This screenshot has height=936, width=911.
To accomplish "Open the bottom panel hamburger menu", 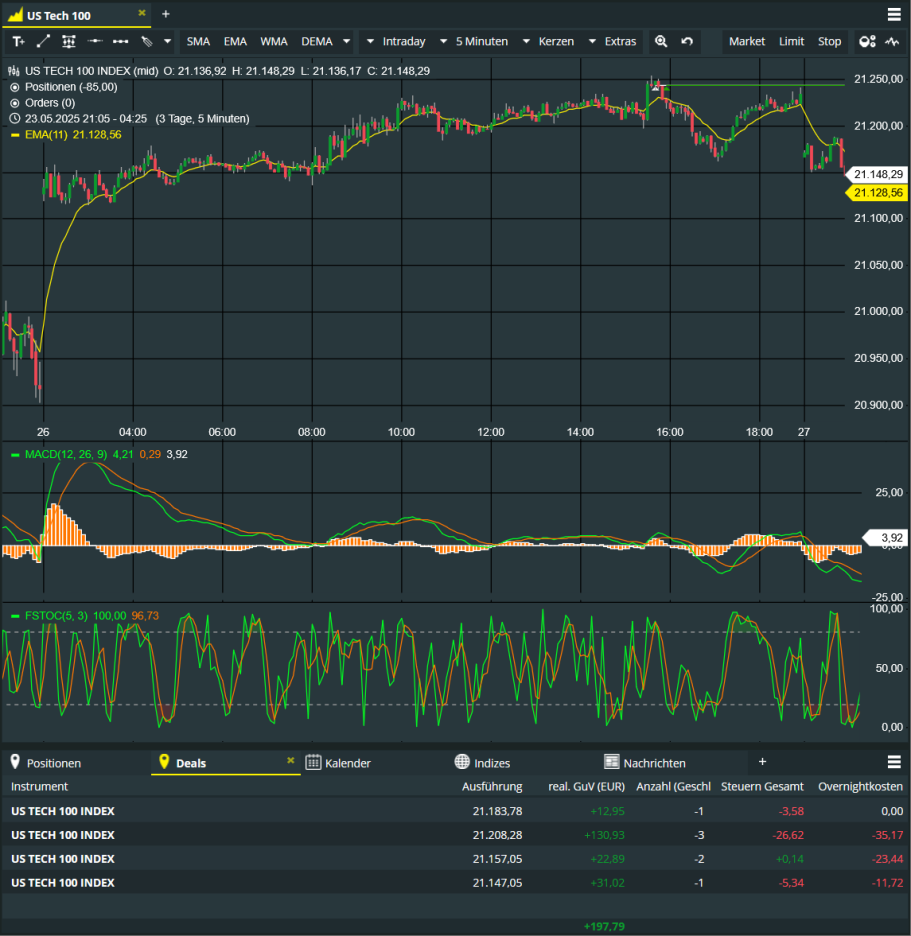I will 894,762.
